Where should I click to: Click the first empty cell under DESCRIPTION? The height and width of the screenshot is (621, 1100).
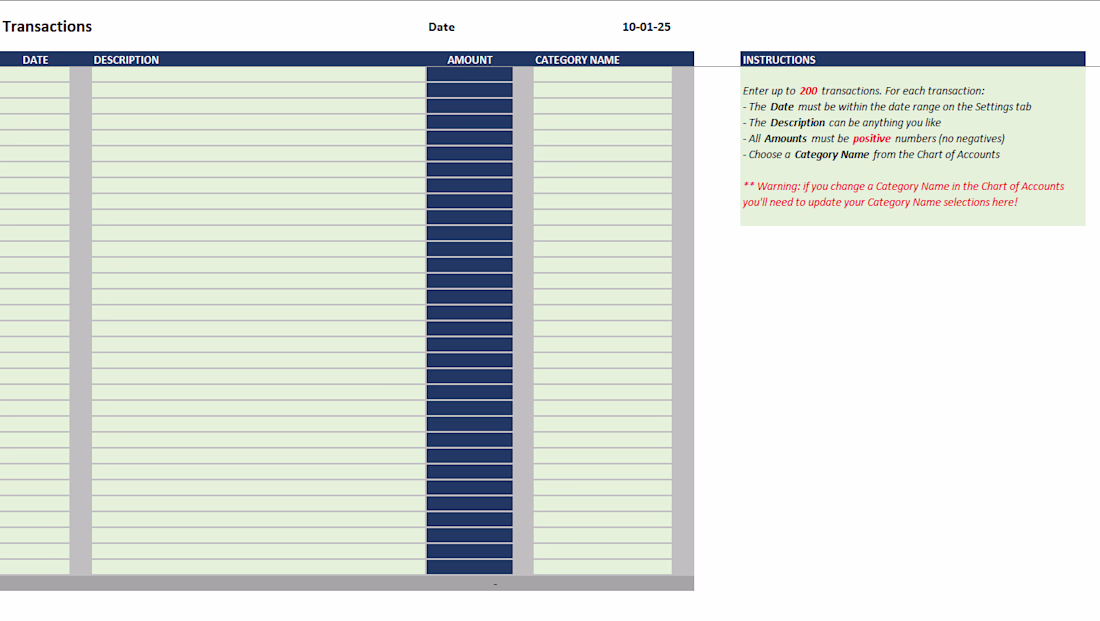[259, 74]
